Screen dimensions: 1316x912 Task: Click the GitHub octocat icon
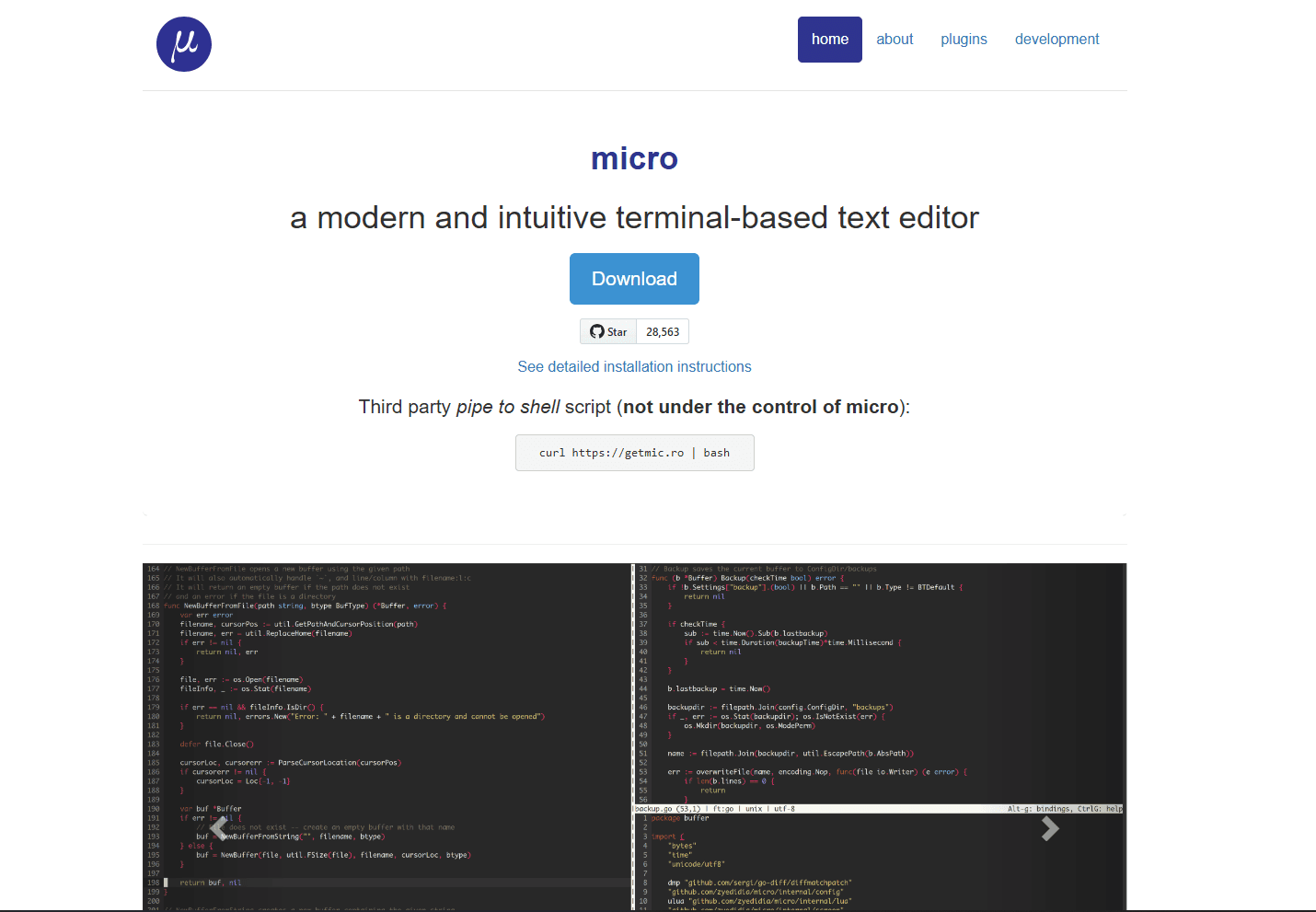pyautogui.click(x=597, y=331)
